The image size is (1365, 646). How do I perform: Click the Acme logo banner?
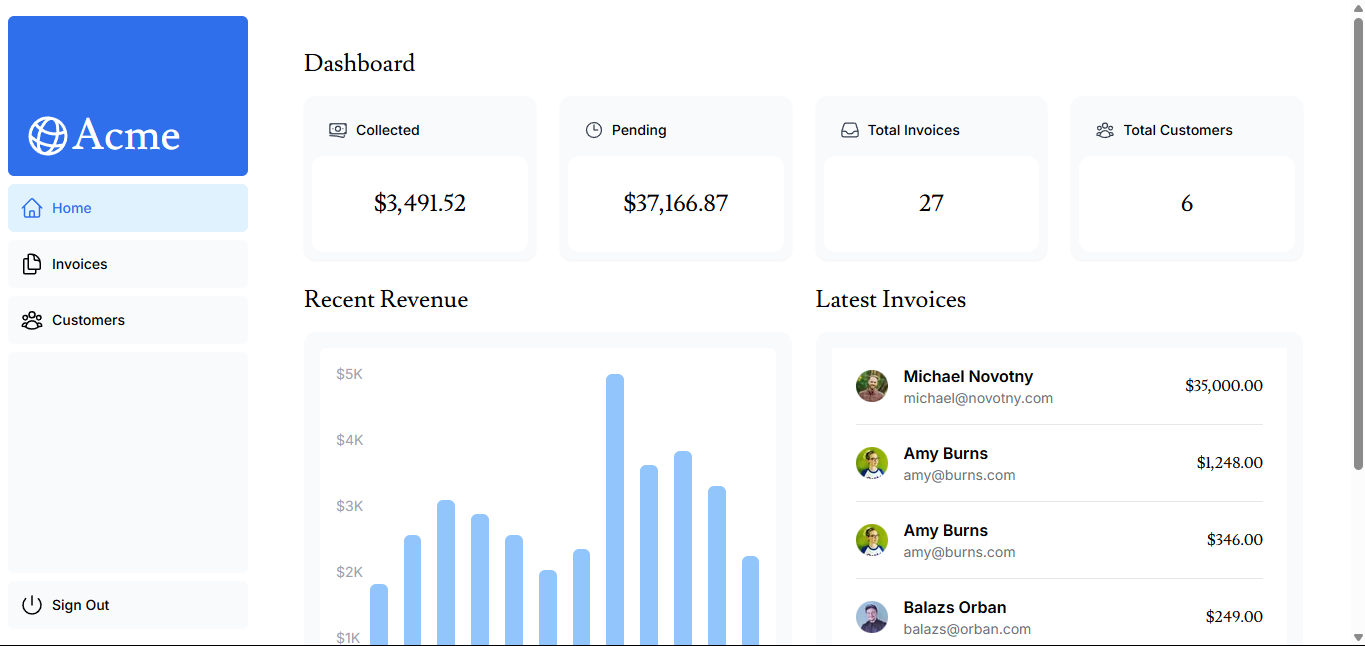click(x=127, y=95)
